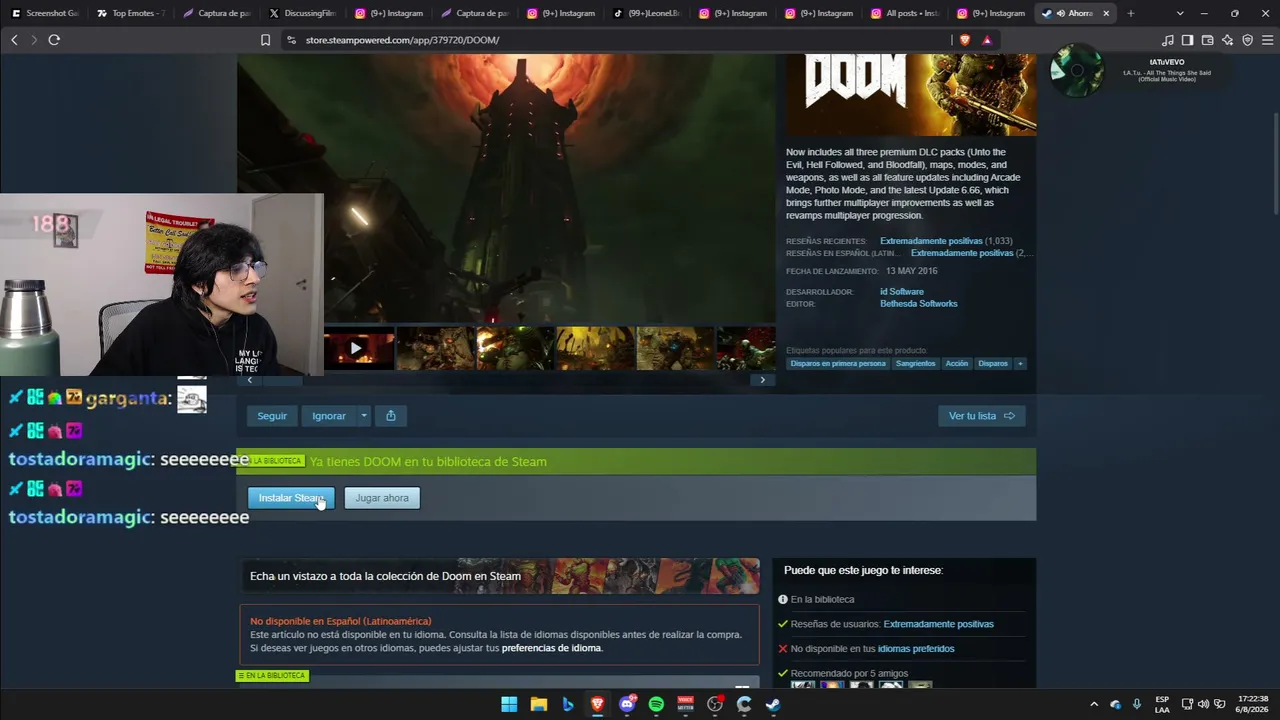Select the Disparos tag
This screenshot has height=720, width=1280.
[993, 364]
